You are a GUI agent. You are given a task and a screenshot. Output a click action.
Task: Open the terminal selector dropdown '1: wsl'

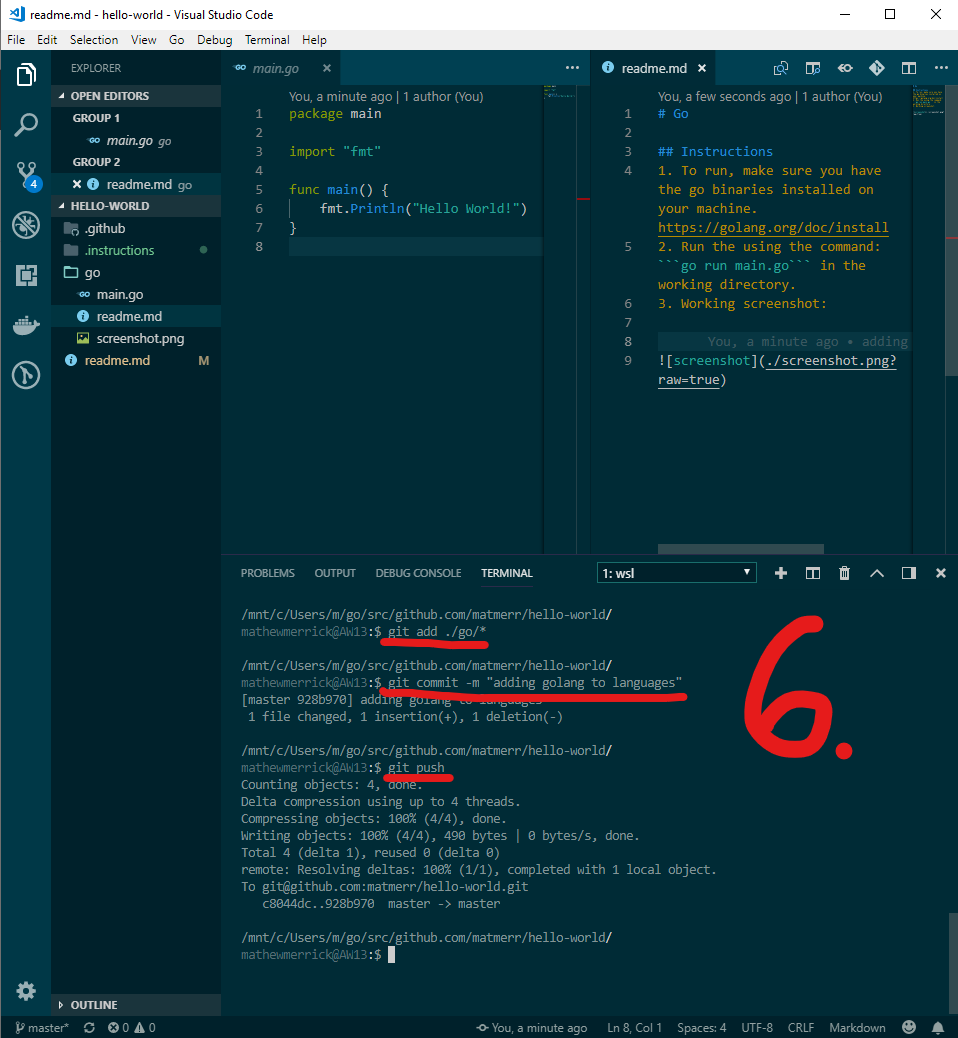(676, 573)
